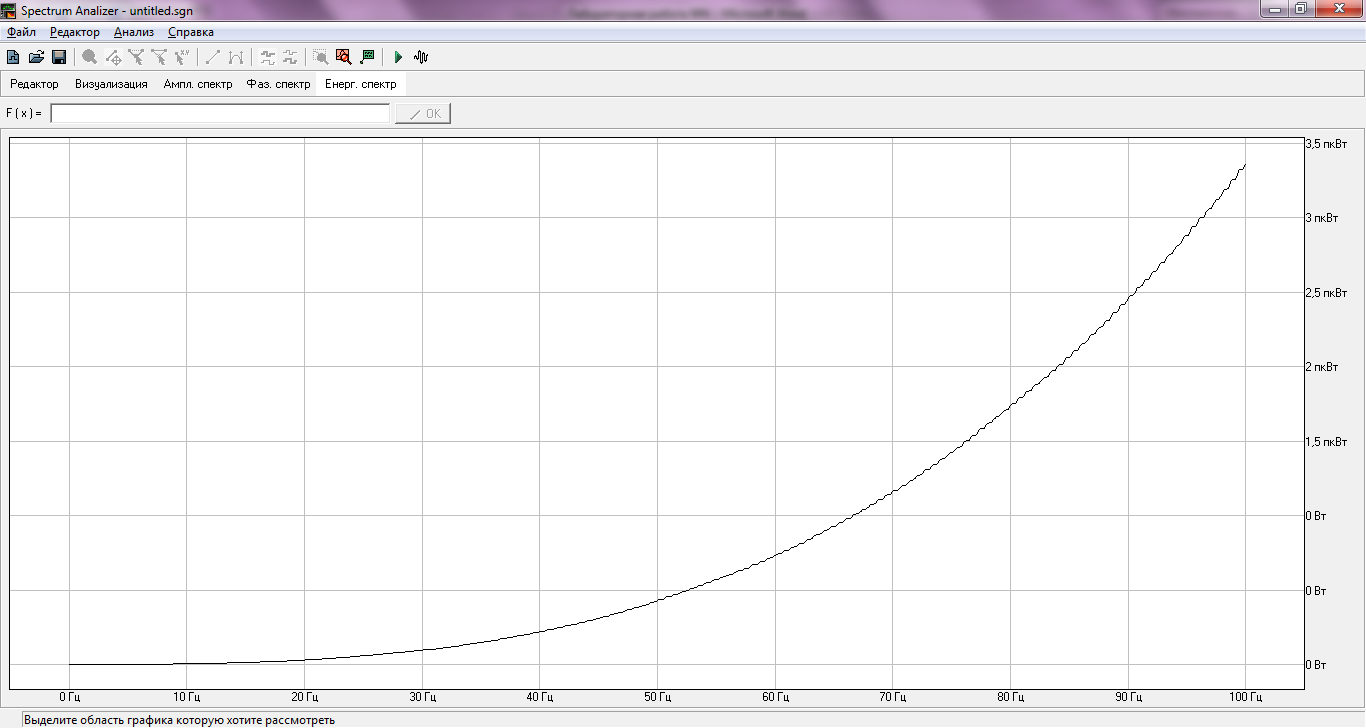Select the straight line drawing tool
This screenshot has height=728, width=1366.
(213, 57)
